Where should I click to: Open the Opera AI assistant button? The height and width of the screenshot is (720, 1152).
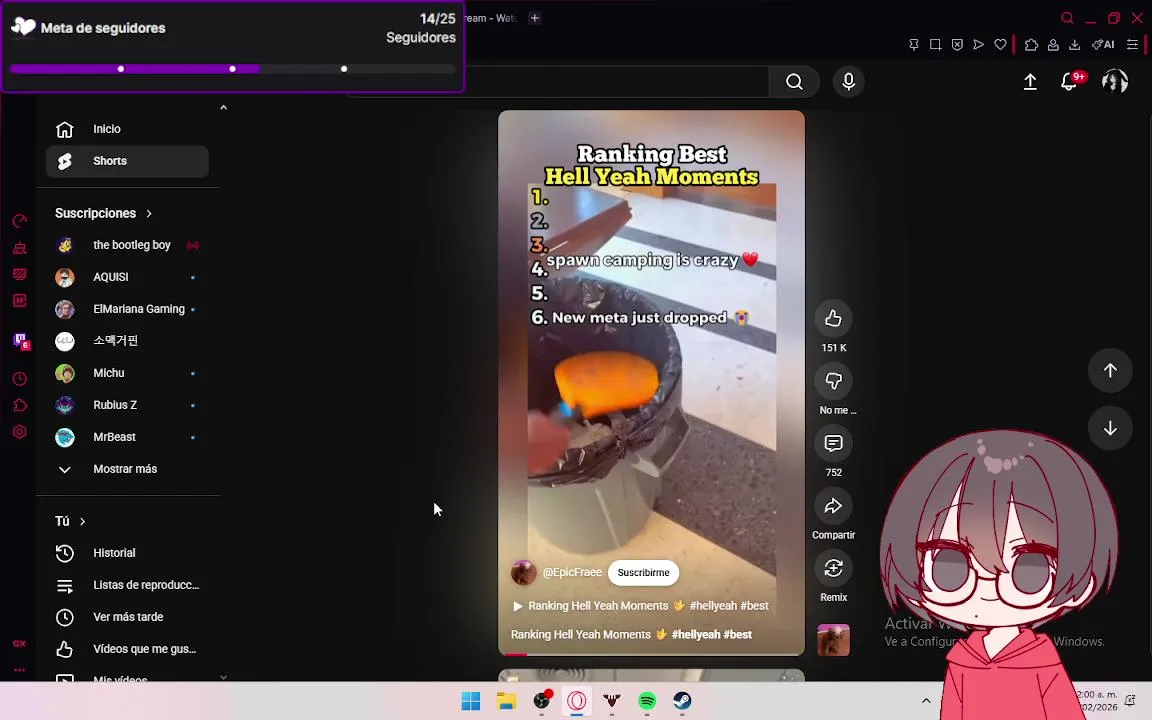click(1103, 45)
